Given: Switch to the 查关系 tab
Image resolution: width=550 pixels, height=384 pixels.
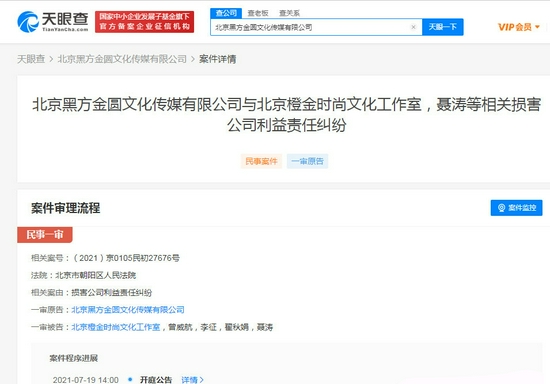Looking at the screenshot, I should click(289, 13).
